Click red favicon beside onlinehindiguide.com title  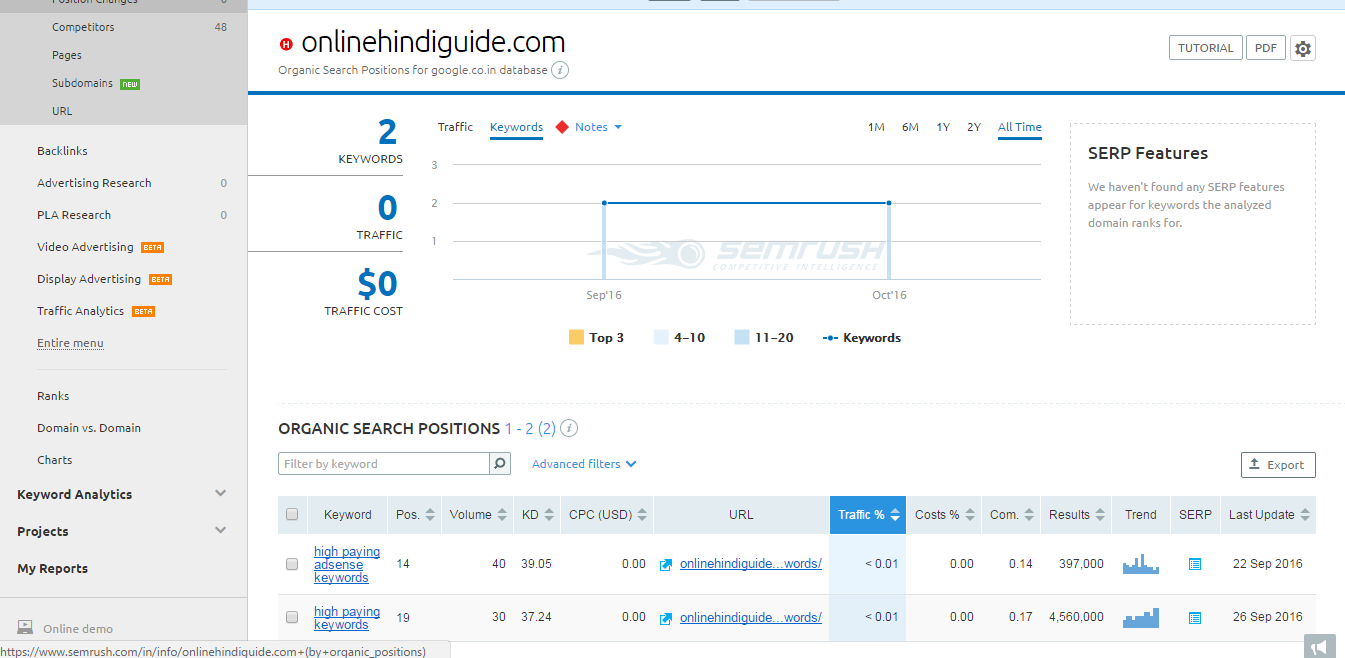click(287, 44)
